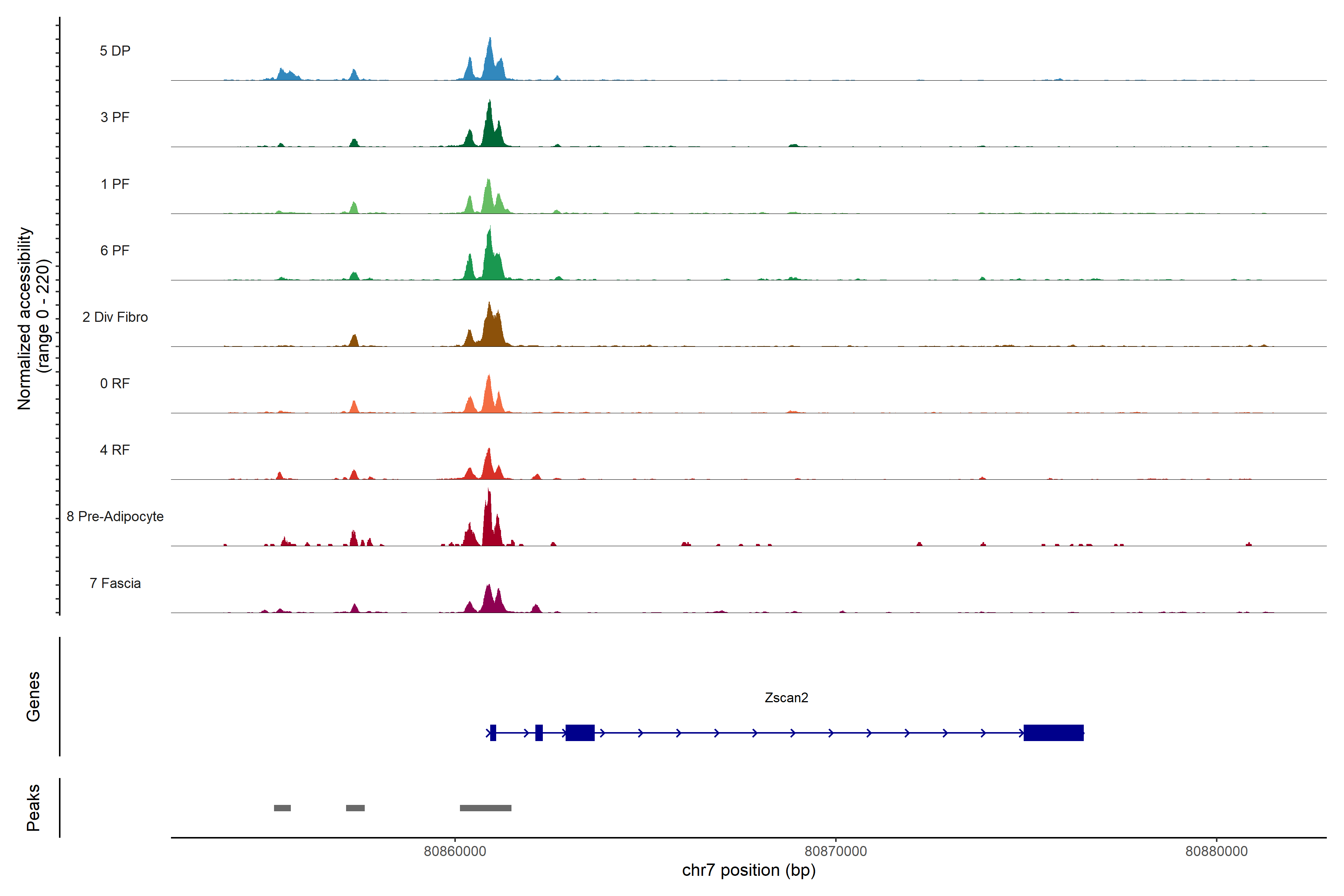
Task: Click the 5 DP track label
Action: (x=115, y=51)
